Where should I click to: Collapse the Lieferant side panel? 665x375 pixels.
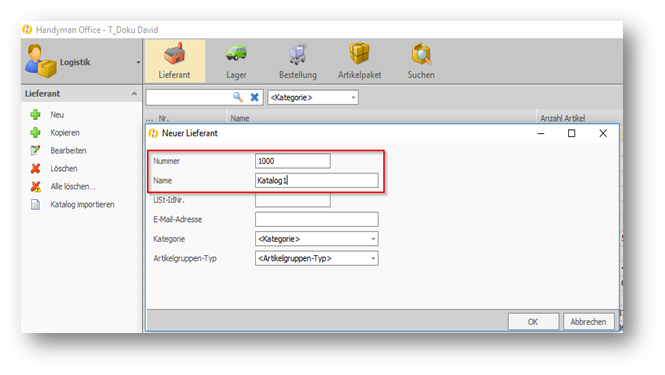pyautogui.click(x=134, y=93)
